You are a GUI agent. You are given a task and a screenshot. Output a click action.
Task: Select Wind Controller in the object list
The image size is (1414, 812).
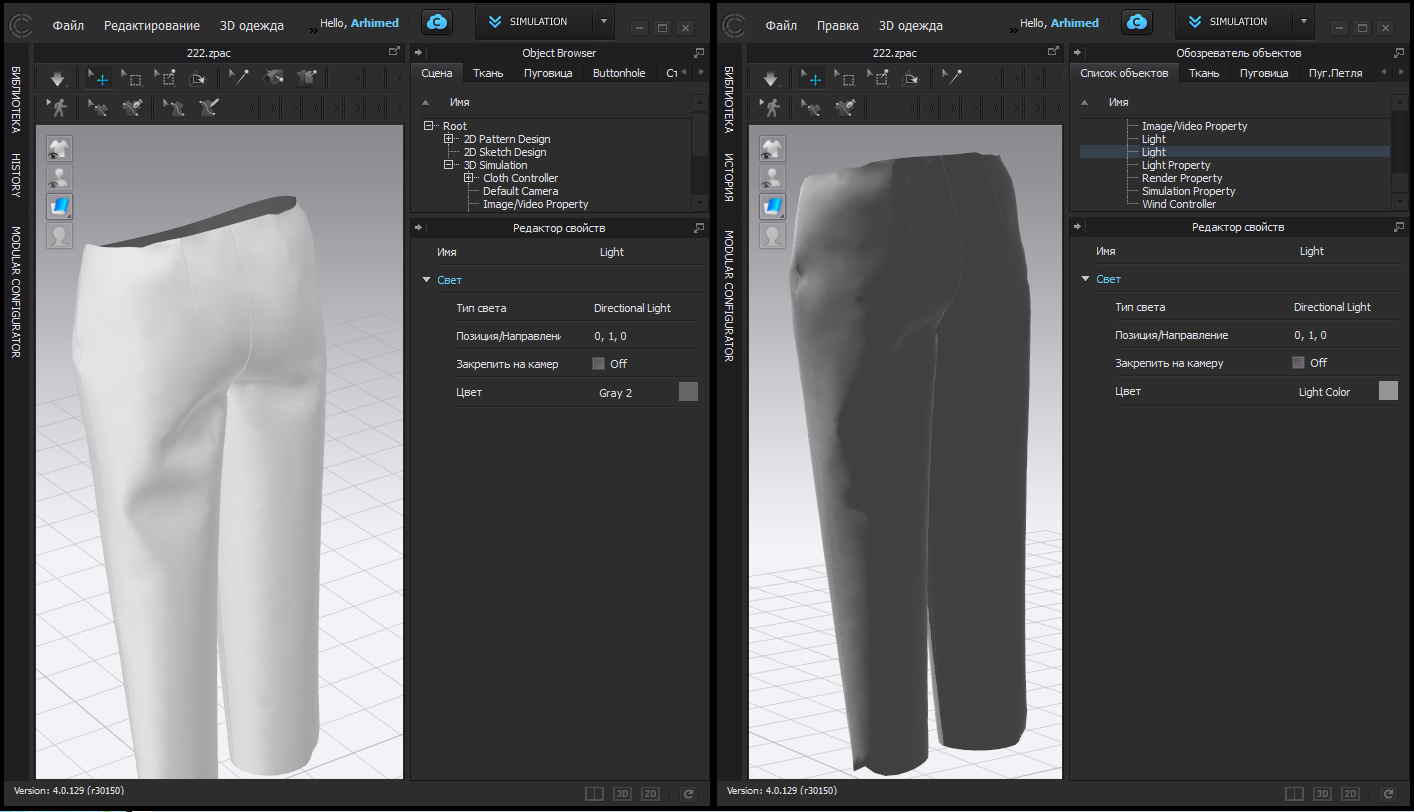click(x=1178, y=204)
